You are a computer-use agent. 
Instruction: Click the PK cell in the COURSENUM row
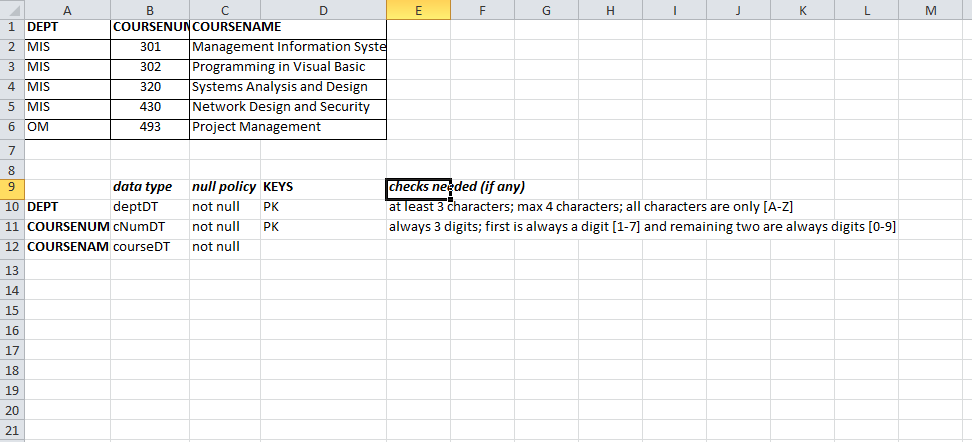[x=323, y=227]
